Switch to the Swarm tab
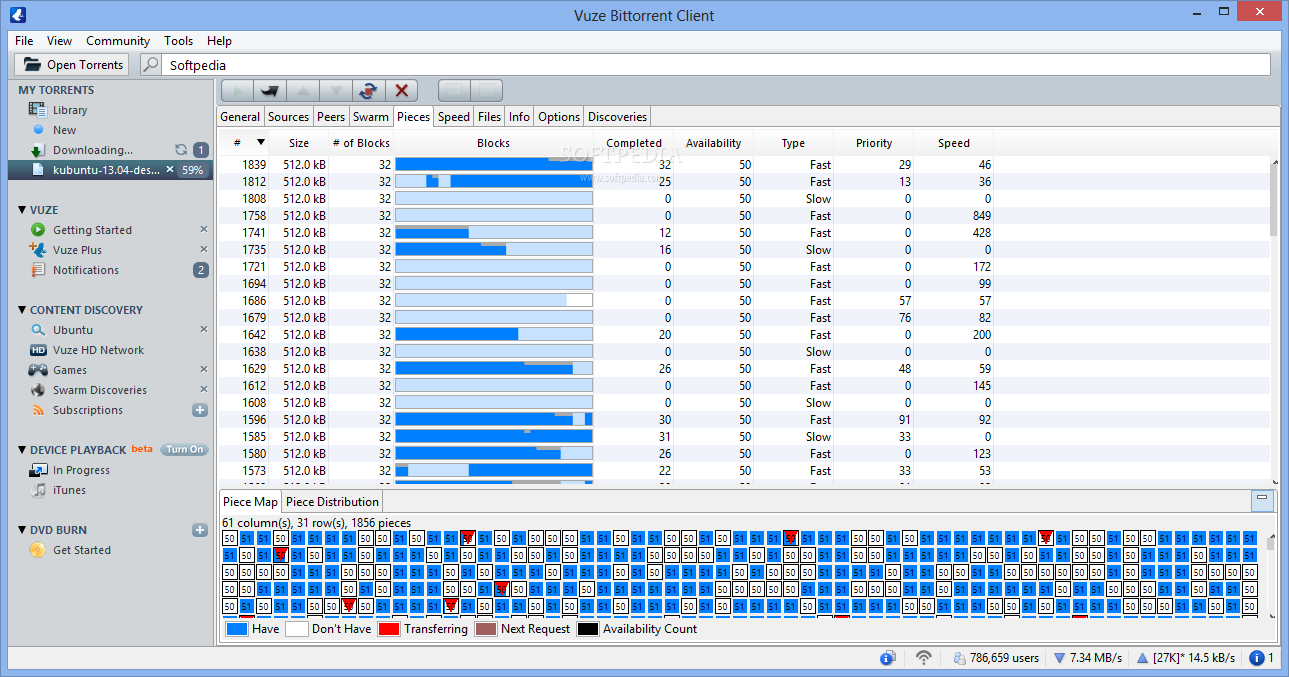The width and height of the screenshot is (1289, 677). pyautogui.click(x=370, y=116)
